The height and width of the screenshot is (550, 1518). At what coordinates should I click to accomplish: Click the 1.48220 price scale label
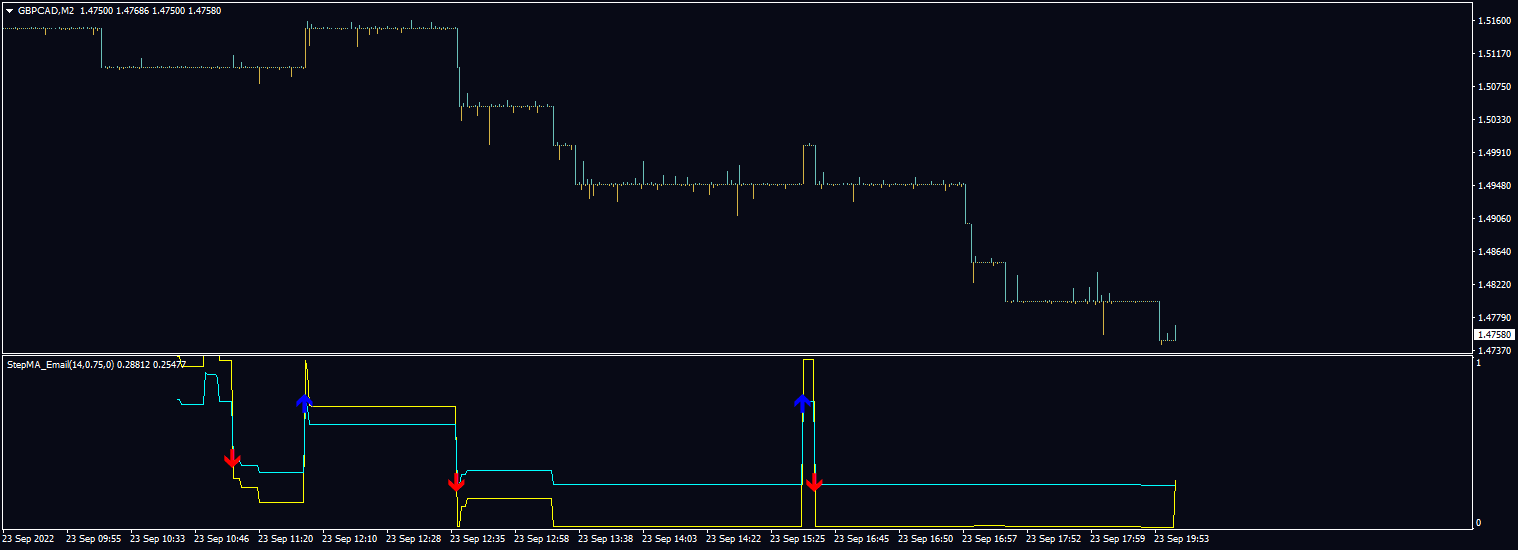click(1494, 284)
